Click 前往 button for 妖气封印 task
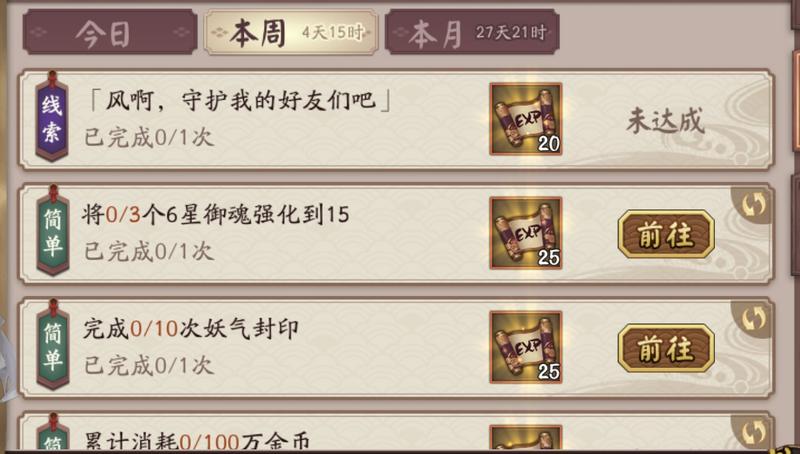 [x=666, y=348]
